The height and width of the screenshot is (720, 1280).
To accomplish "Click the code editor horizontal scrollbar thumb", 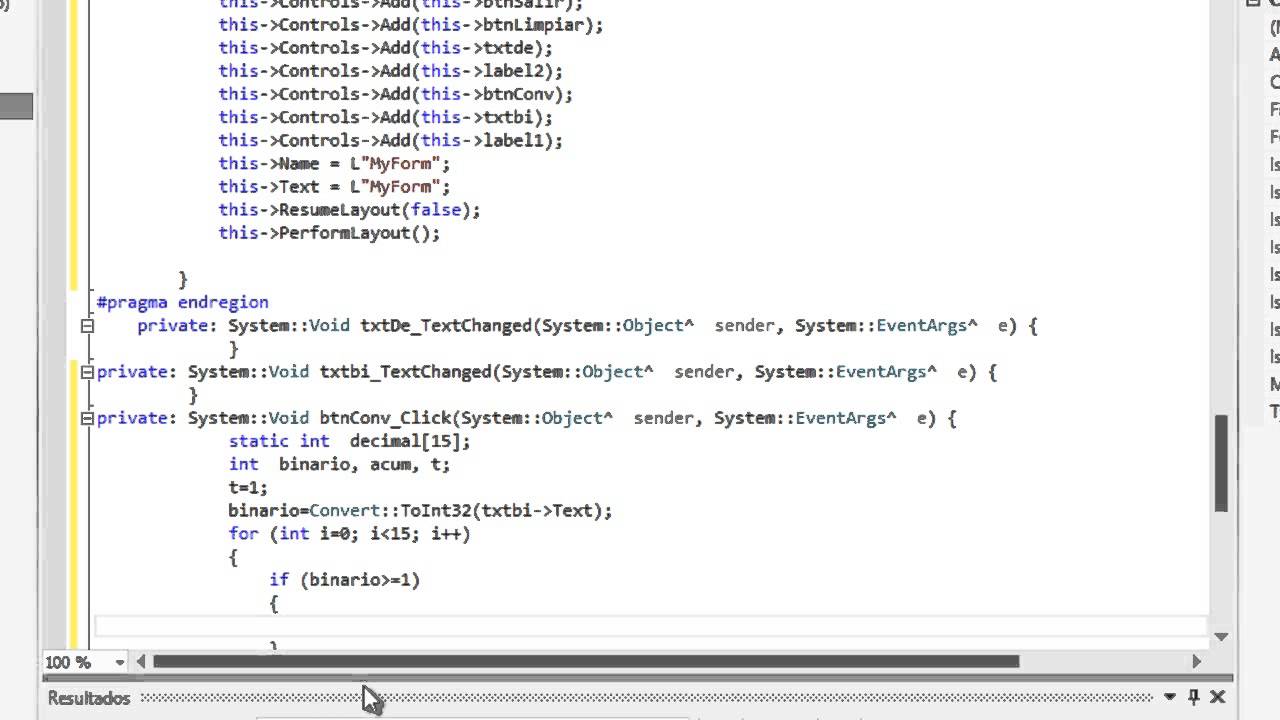I will [x=585, y=661].
